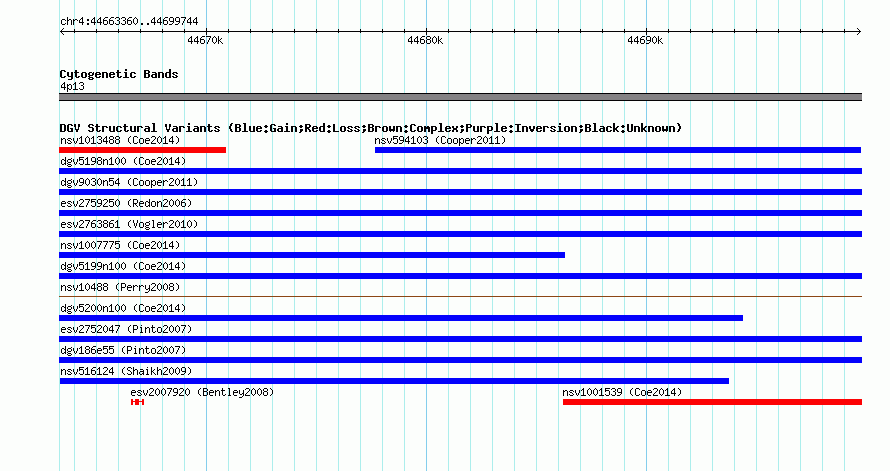Click the dgv9030n54 blue bar
The image size is (890, 471).
460,192
